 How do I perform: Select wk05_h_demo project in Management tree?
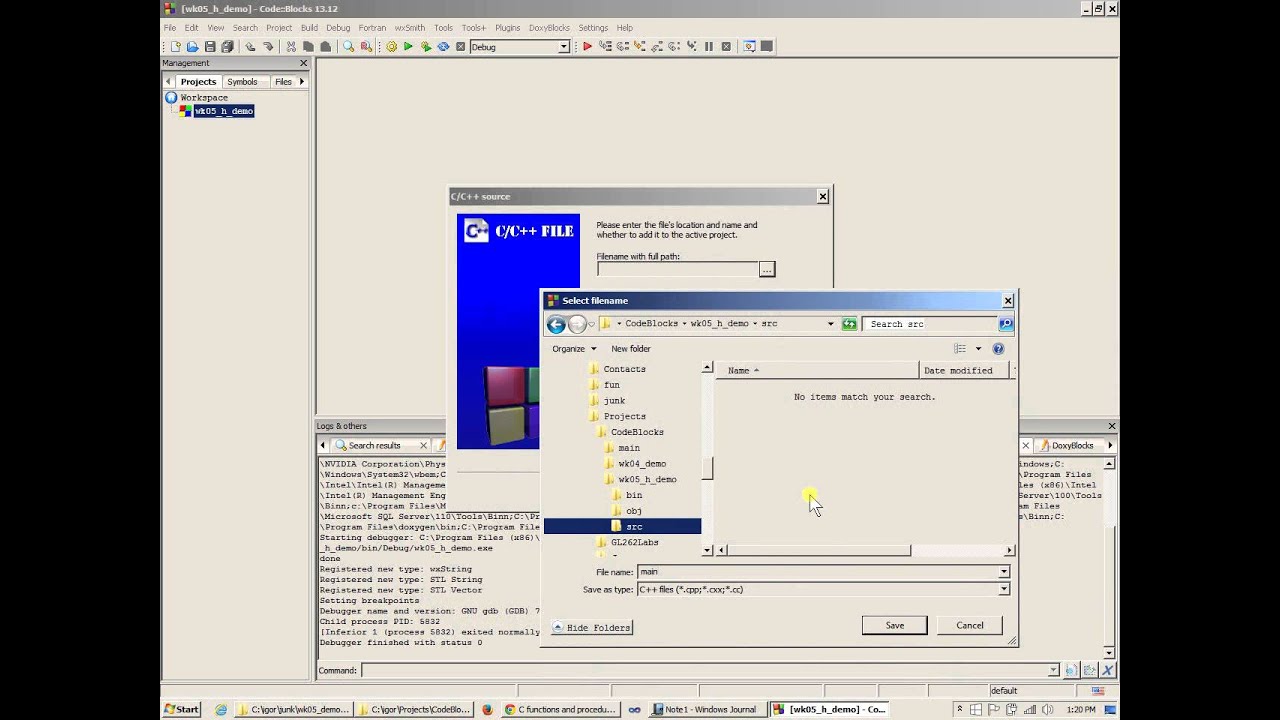coord(223,111)
